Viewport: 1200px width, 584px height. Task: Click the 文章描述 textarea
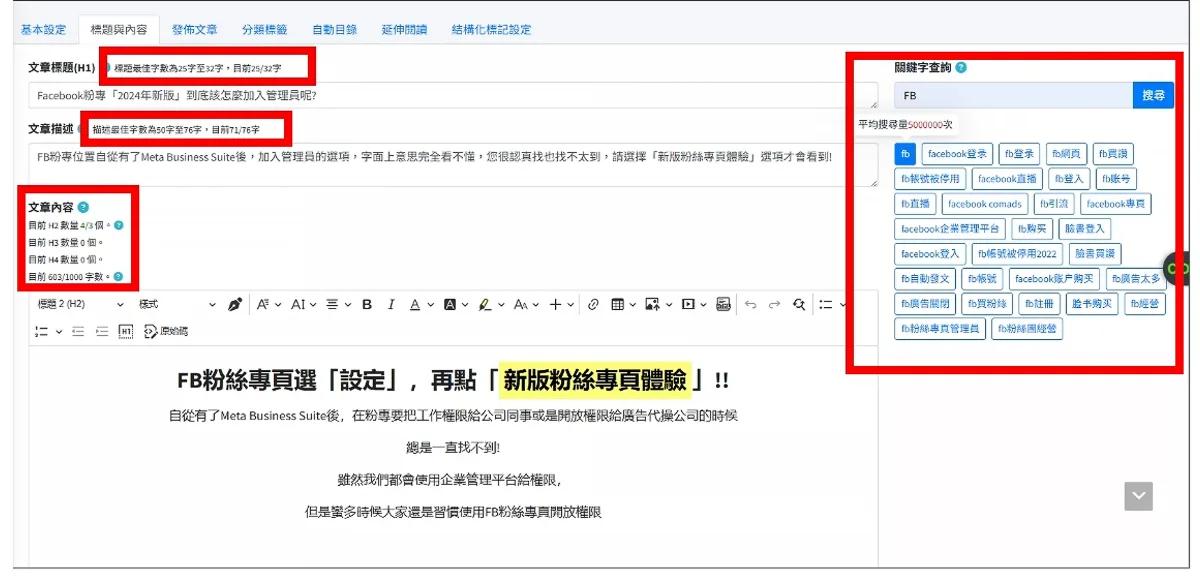click(453, 166)
